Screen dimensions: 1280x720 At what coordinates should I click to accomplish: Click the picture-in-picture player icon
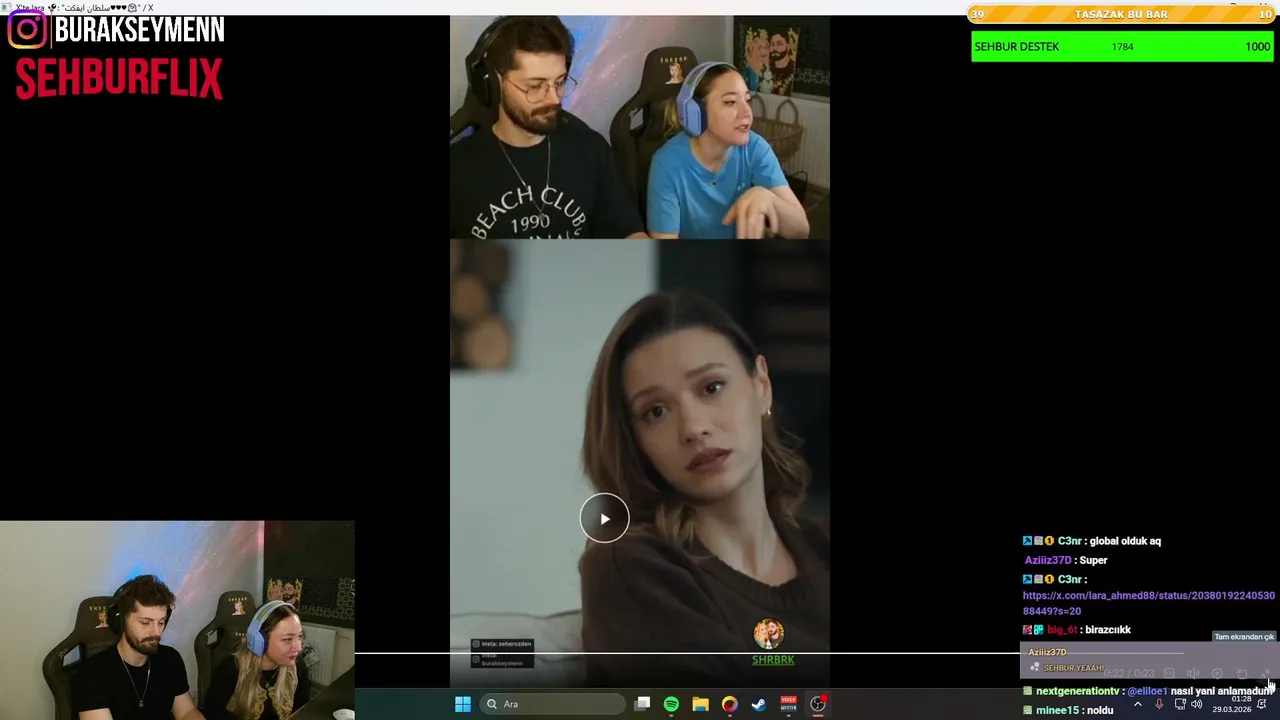[x=1242, y=674]
